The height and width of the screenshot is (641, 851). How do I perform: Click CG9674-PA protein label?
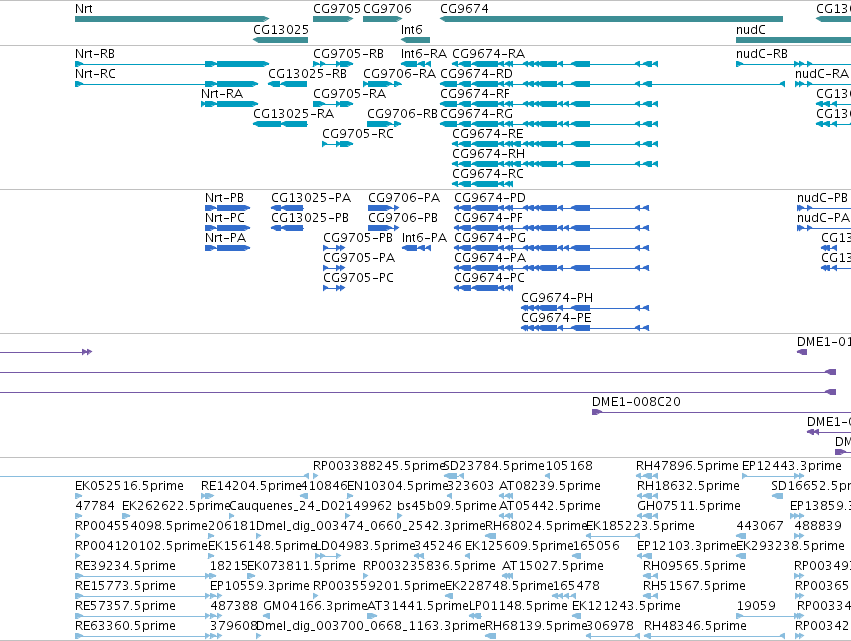[490, 258]
